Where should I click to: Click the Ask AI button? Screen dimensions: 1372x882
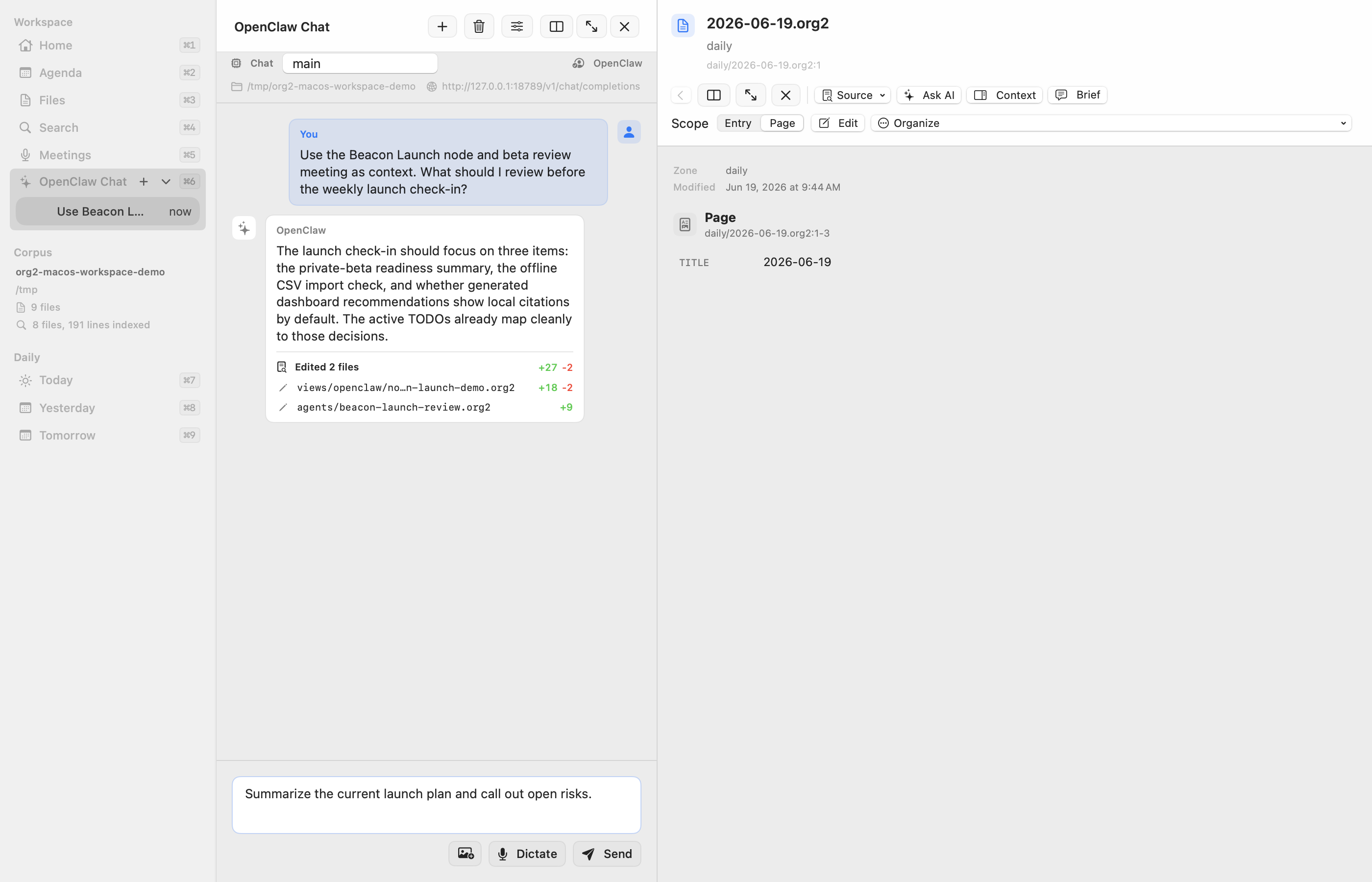coord(929,95)
